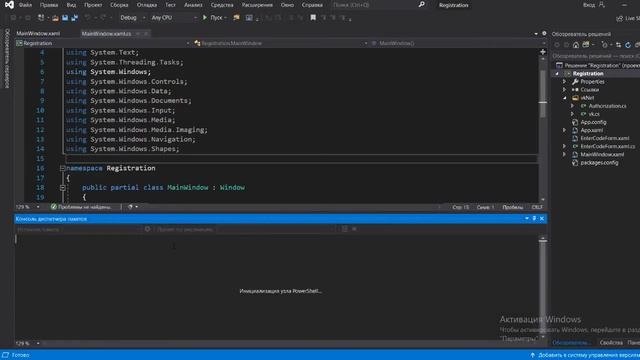
Task: Open the Отладка menu
Action: [147, 5]
